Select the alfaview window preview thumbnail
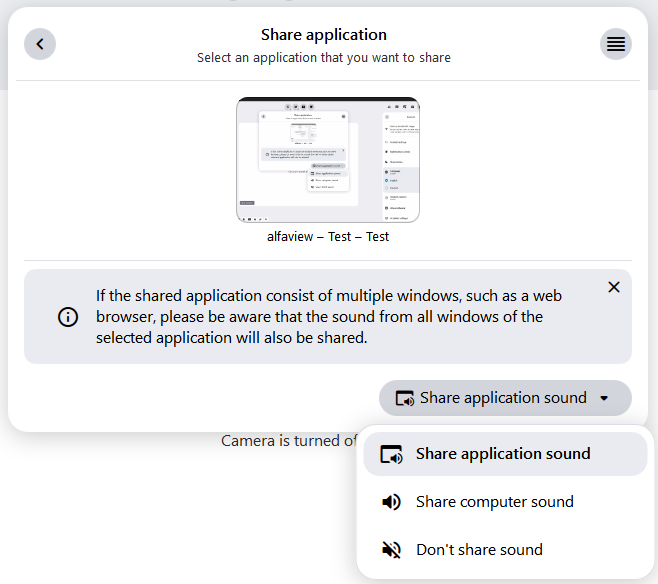The width and height of the screenshot is (658, 584). tap(328, 160)
